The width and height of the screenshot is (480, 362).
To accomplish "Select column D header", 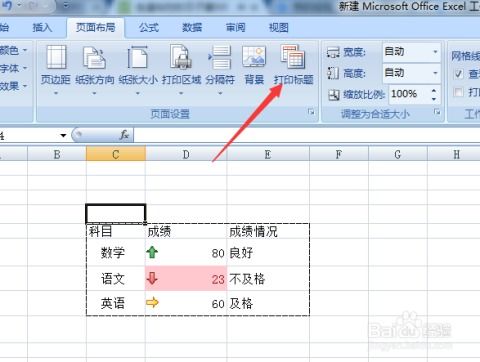I will click(186, 154).
